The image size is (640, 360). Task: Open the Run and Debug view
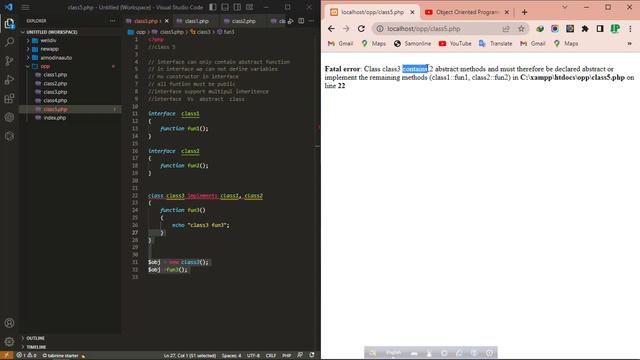(x=9, y=80)
